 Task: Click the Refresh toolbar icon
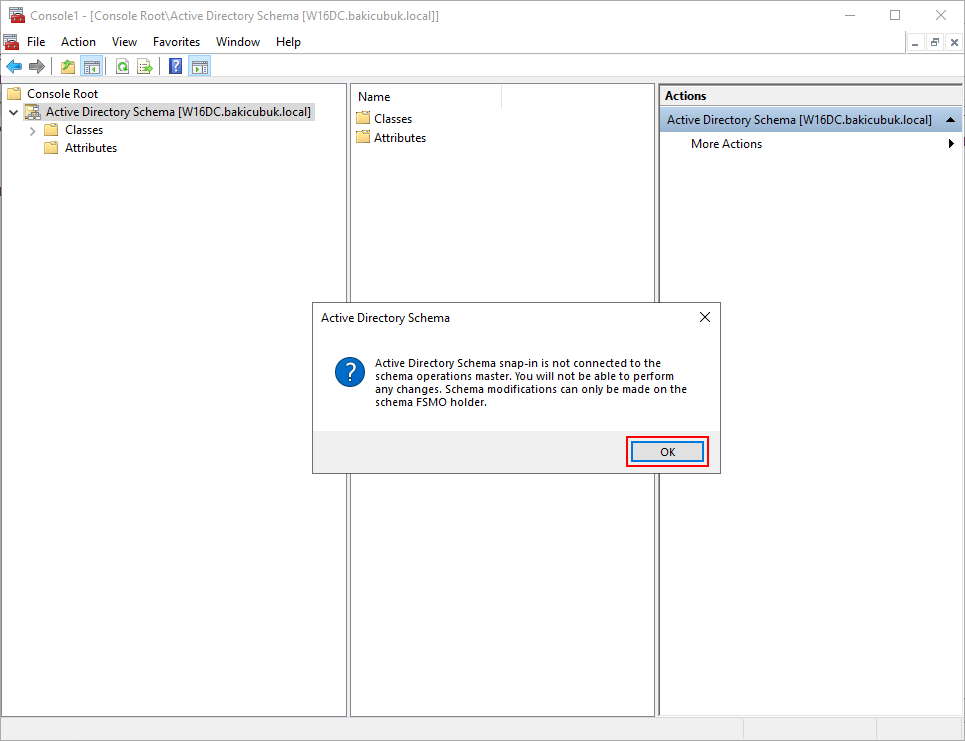pos(122,66)
